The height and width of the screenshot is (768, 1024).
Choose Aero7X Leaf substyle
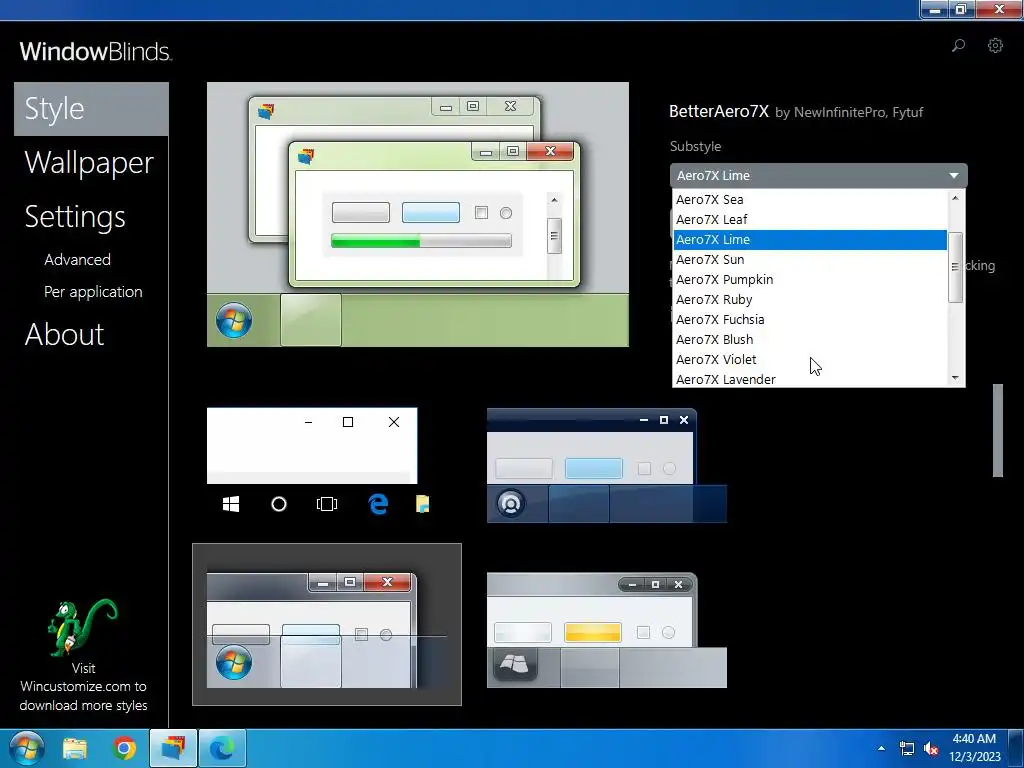coord(810,219)
